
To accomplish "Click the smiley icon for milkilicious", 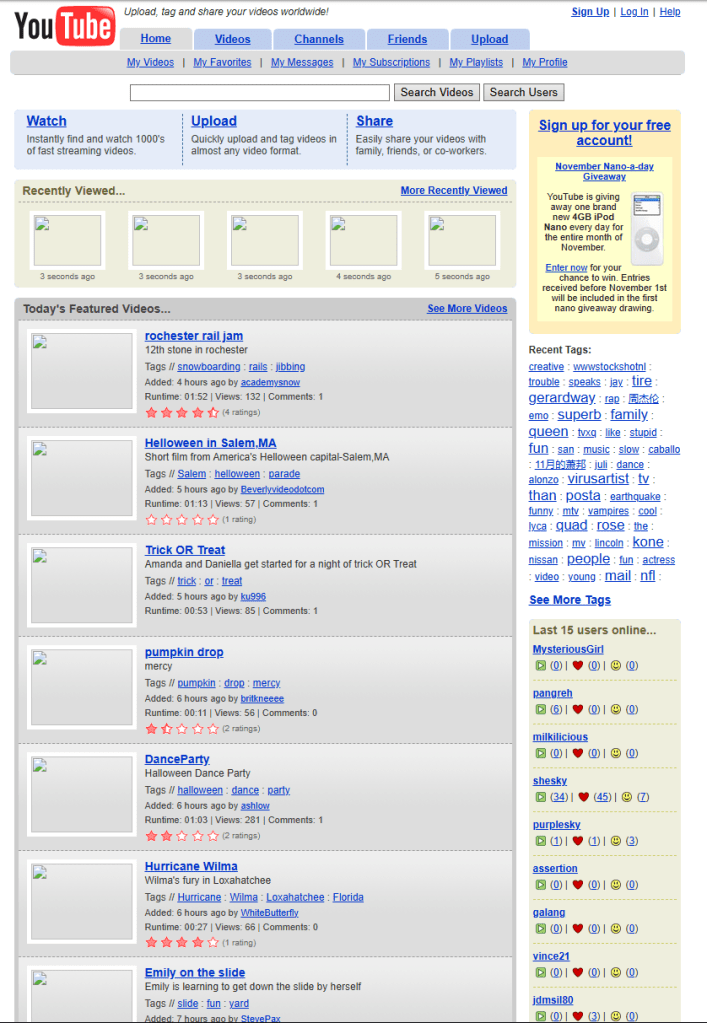I will click(x=617, y=753).
